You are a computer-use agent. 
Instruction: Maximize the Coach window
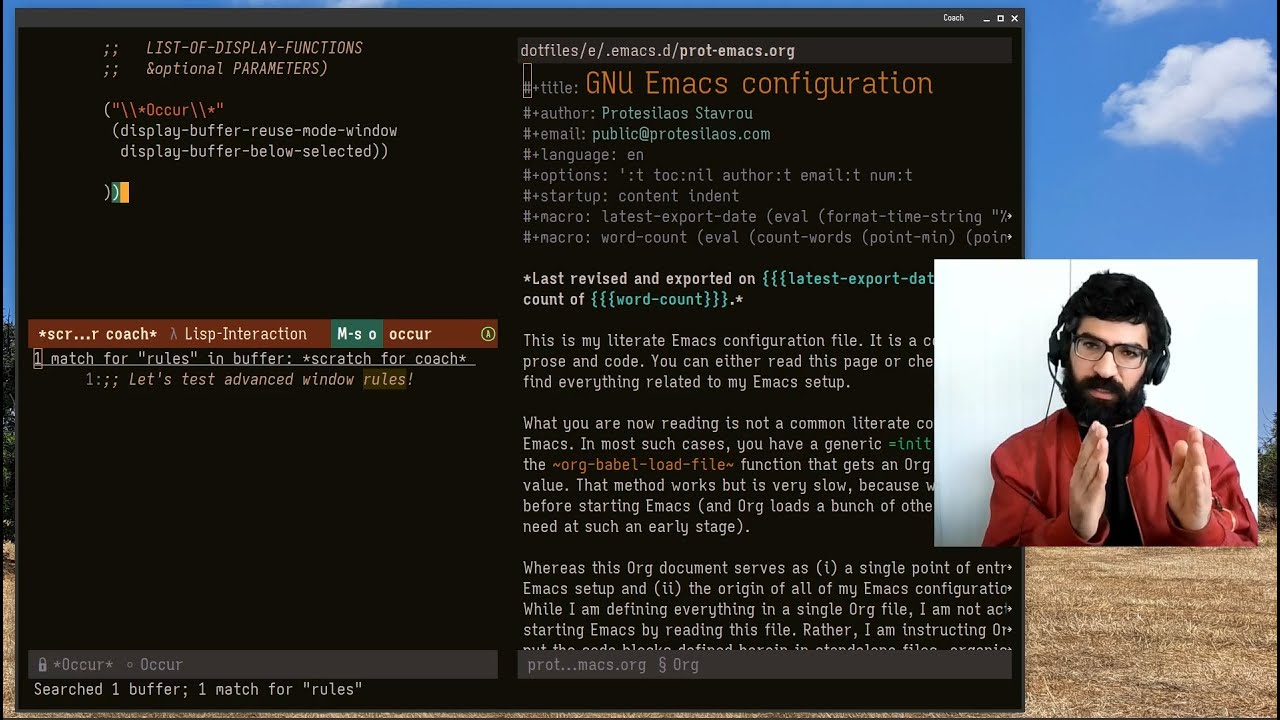coord(1000,18)
